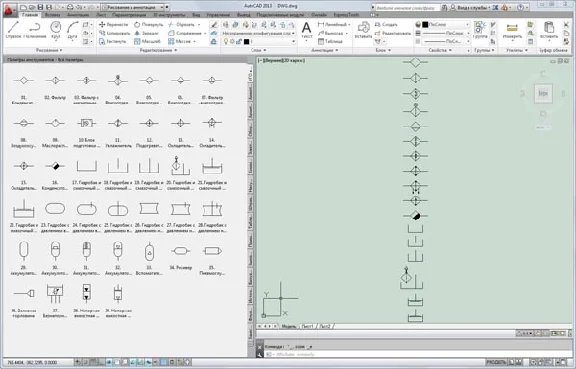The height and width of the screenshot is (369, 576).
Task: Click the Plot/Print icon in quick access toolbar
Action: [x=70, y=7]
